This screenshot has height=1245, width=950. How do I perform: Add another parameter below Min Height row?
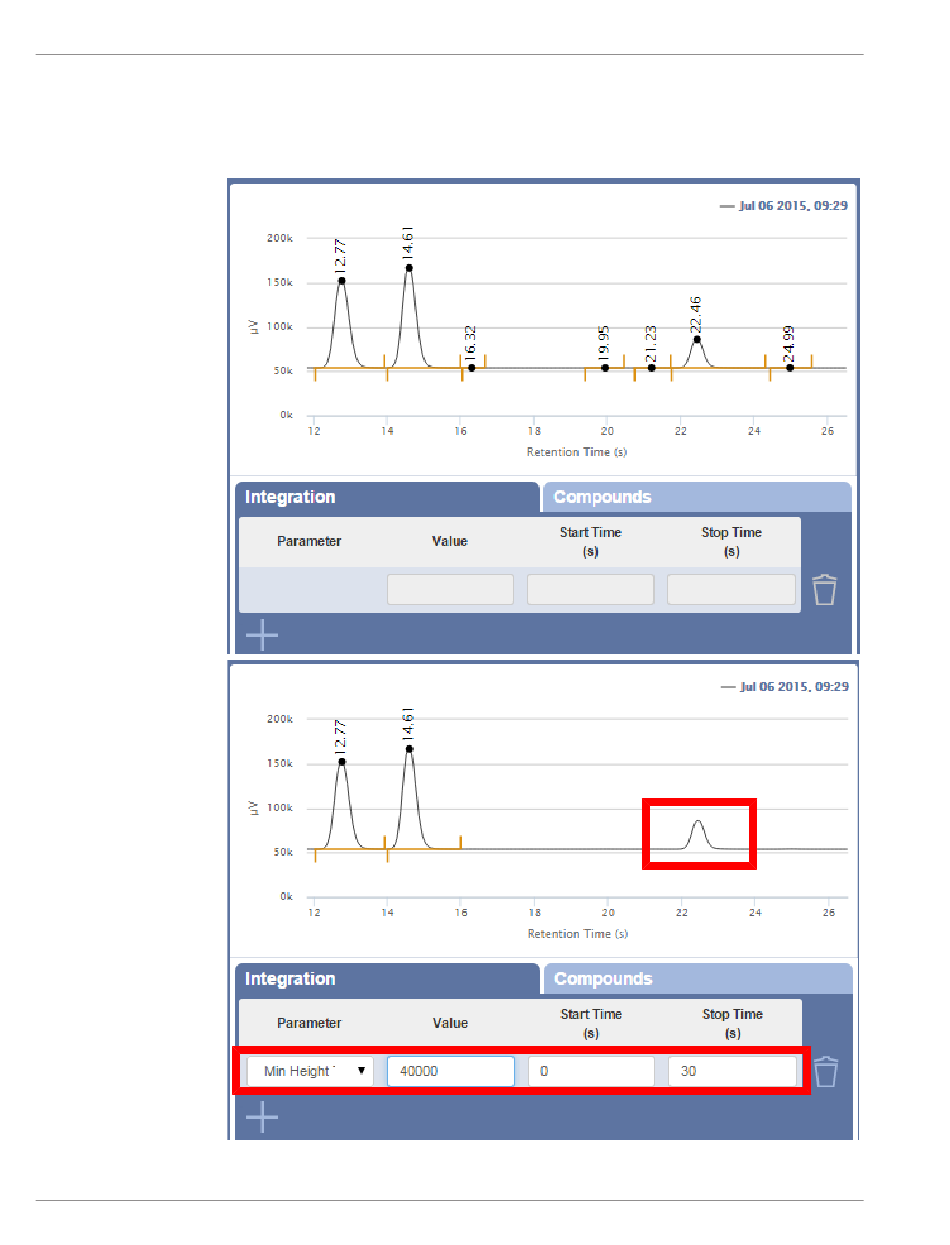coord(262,1117)
